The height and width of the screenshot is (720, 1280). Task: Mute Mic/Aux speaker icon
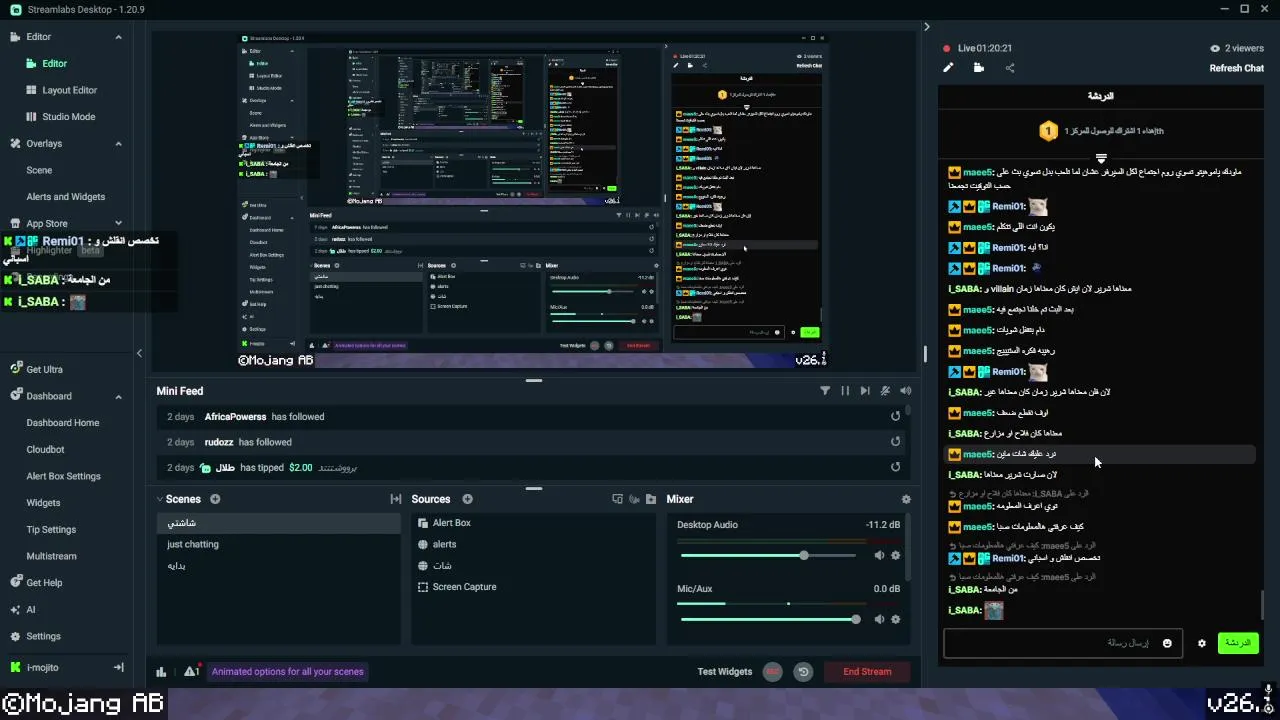pyautogui.click(x=880, y=619)
